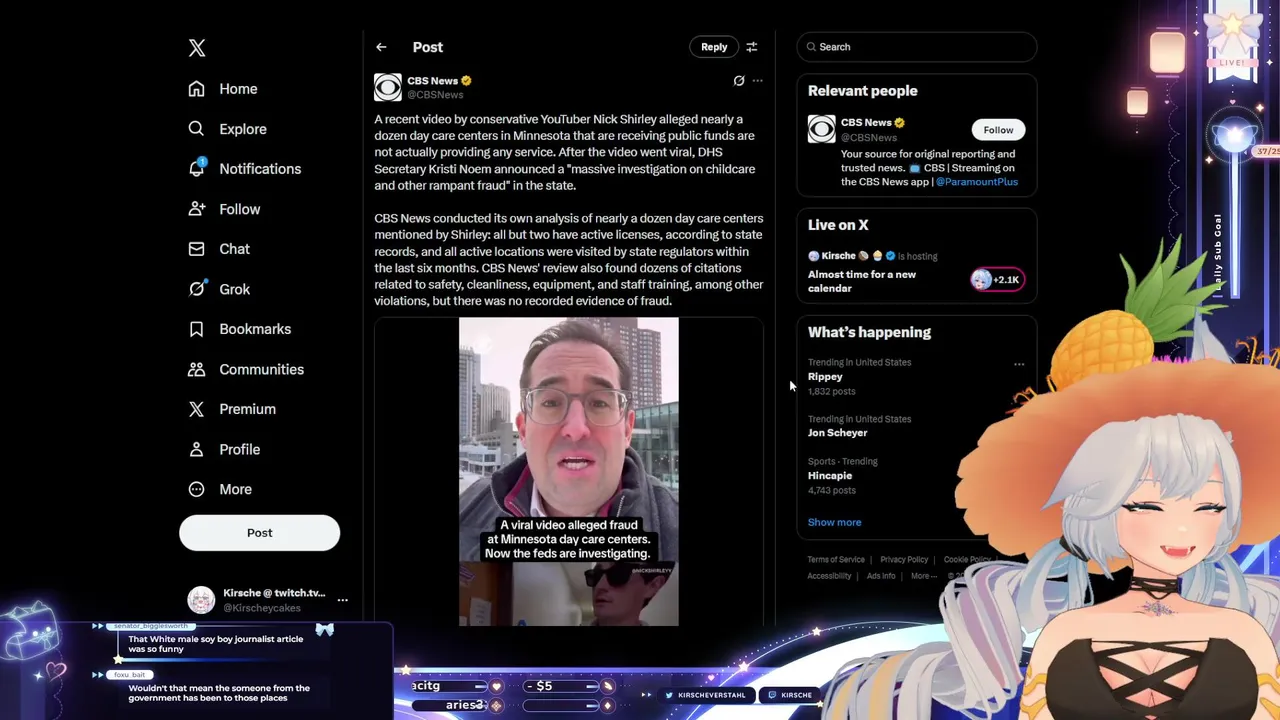Open the Chat envelope icon
The width and height of the screenshot is (1280, 720).
197,249
